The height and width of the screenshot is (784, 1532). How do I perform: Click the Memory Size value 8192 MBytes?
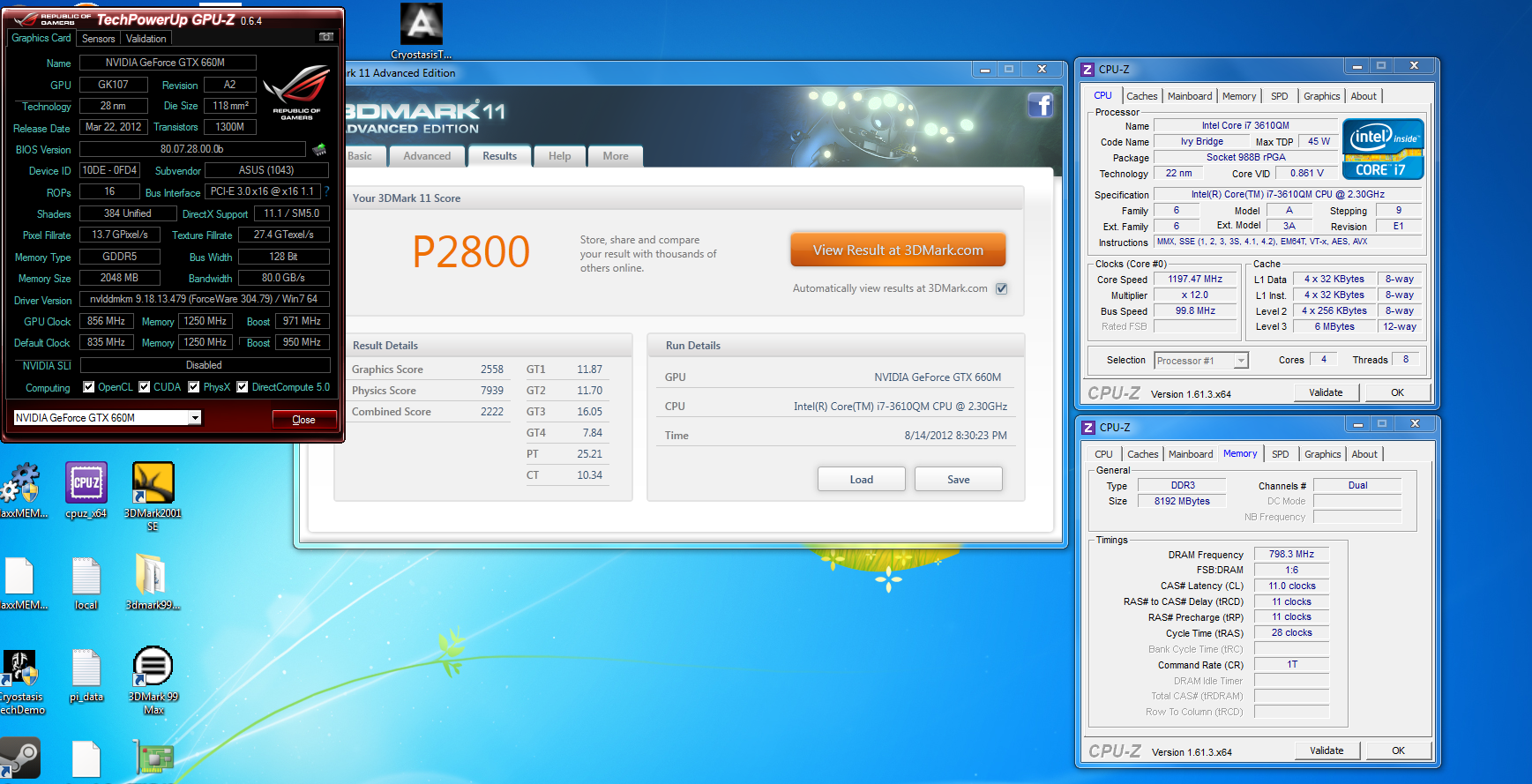pos(1182,501)
